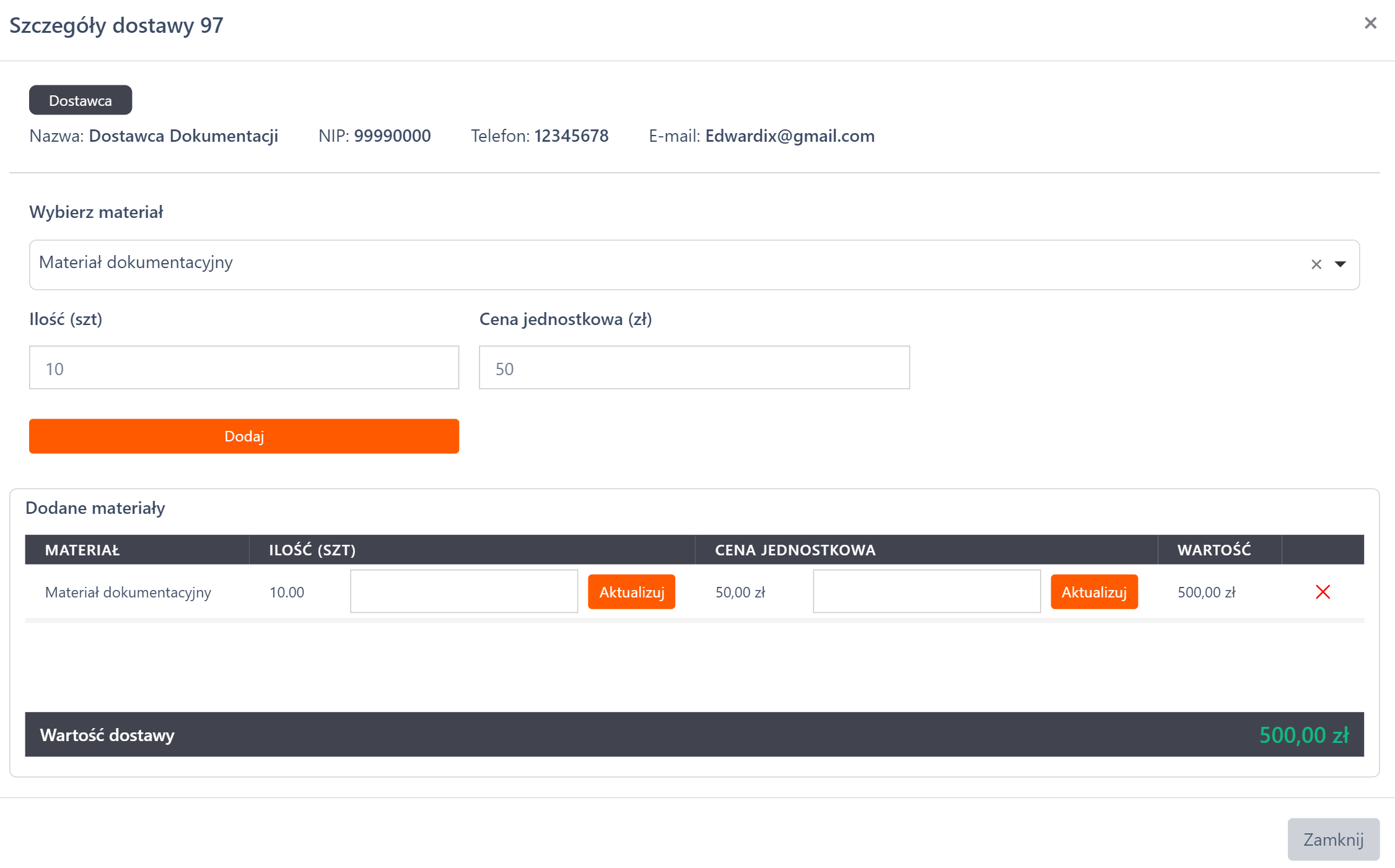Click the MATERIAŁ column header
Screen dimensions: 1395x868
click(82, 550)
